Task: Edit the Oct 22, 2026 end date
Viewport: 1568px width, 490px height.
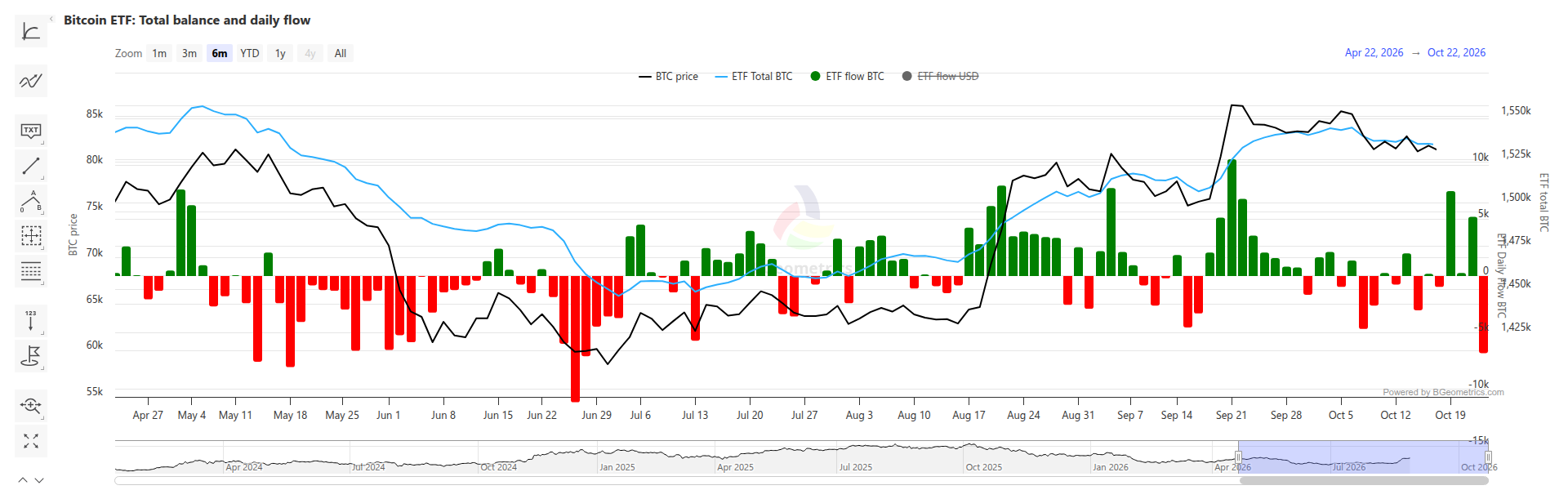Action: tap(1456, 52)
